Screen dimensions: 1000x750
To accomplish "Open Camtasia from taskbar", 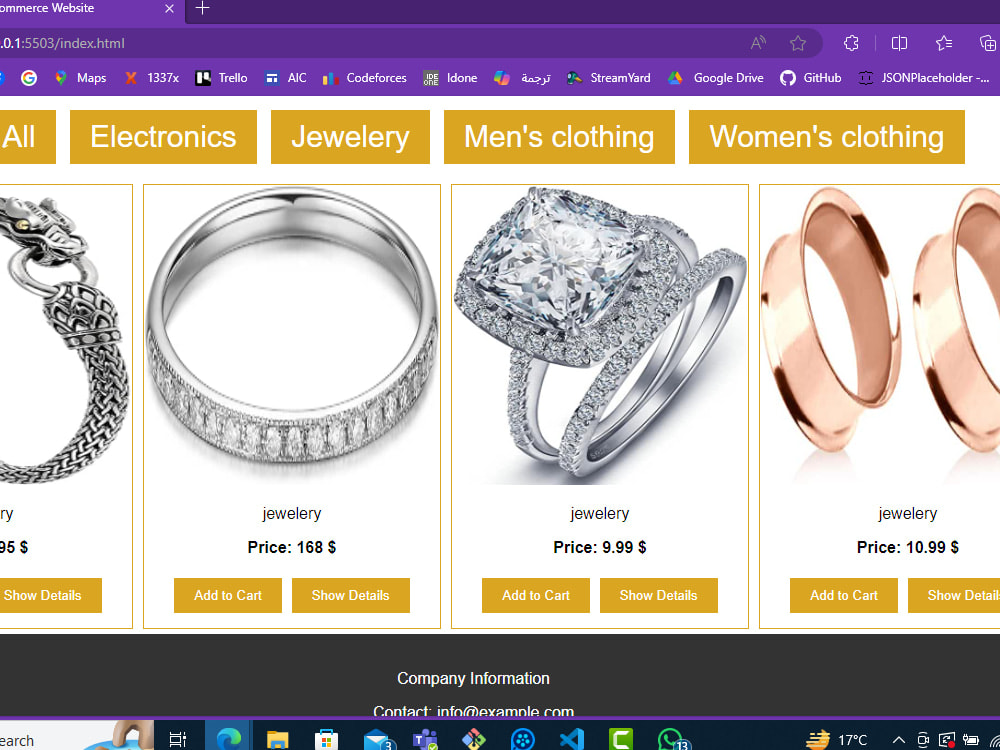I will pyautogui.click(x=621, y=739).
